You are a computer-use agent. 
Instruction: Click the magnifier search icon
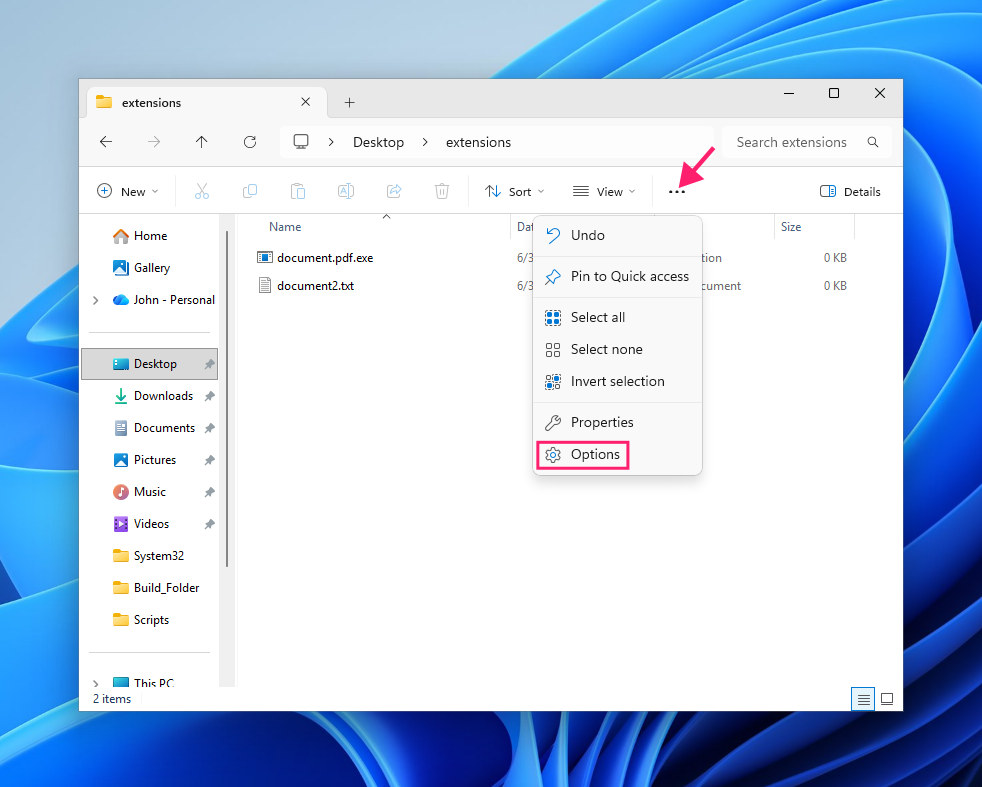pyautogui.click(x=873, y=142)
